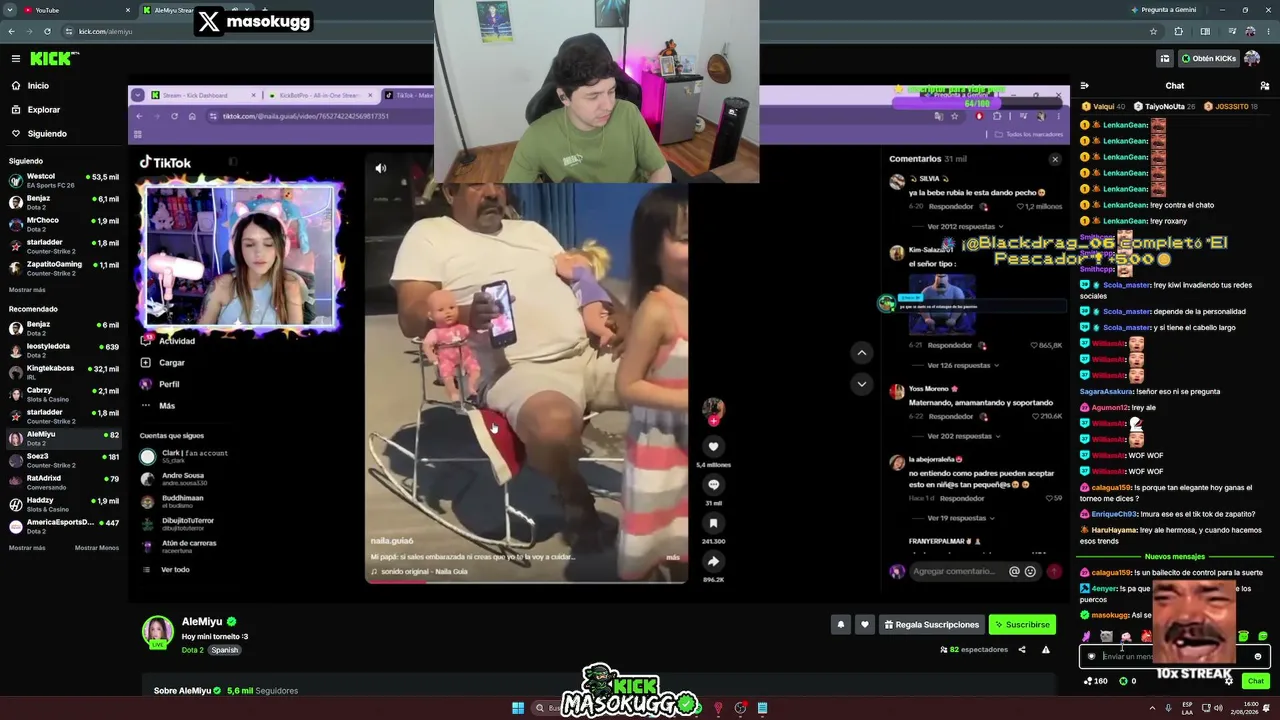Click the Kick logo
1280x720 pixels.
coord(51,59)
